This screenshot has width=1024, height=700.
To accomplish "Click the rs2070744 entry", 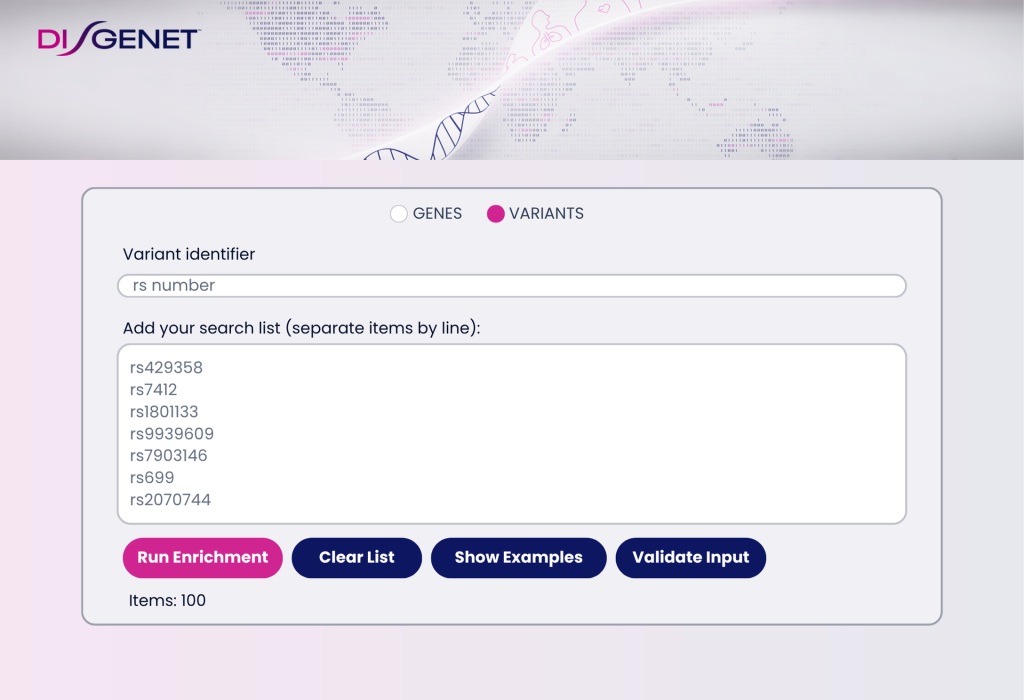I will coord(170,500).
